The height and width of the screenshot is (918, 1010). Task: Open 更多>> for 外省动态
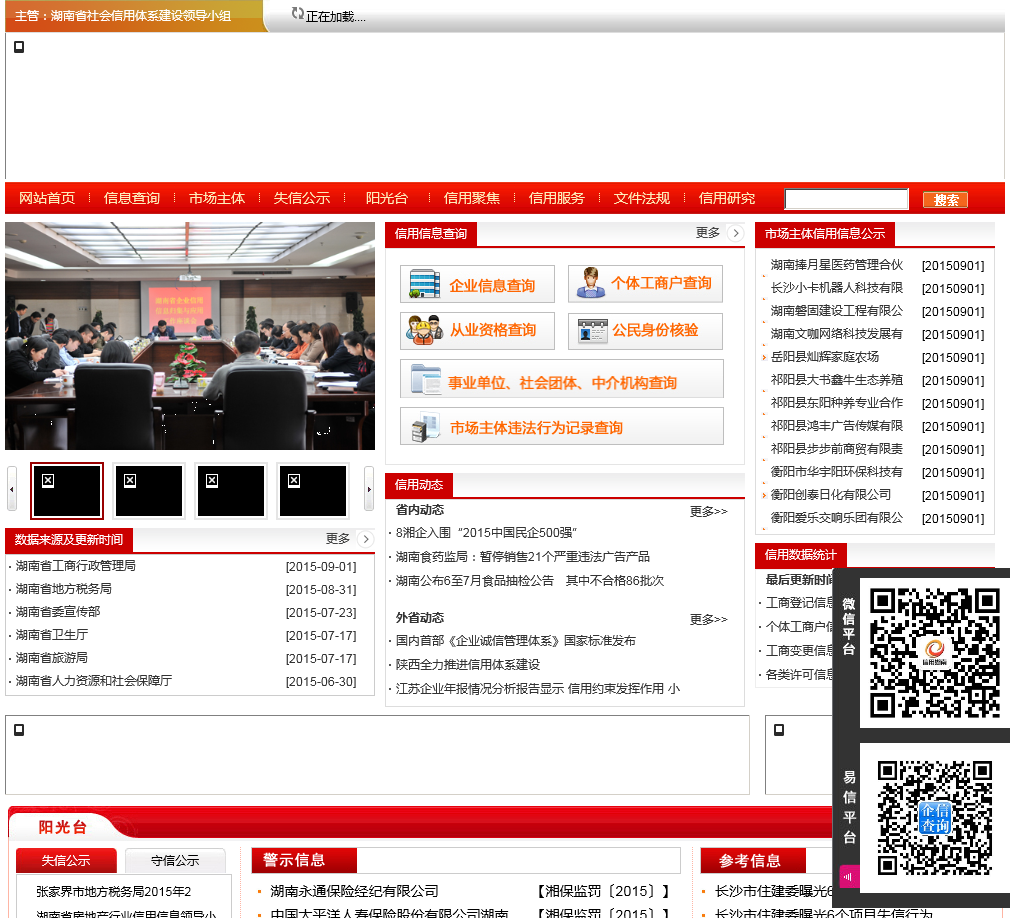coord(709,620)
